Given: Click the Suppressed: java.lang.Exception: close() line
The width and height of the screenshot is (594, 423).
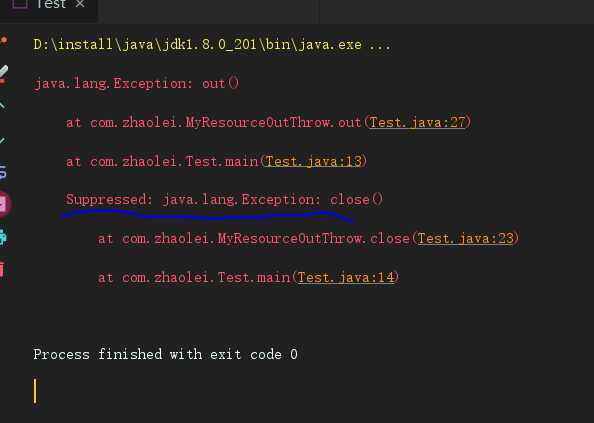Looking at the screenshot, I should (224, 199).
